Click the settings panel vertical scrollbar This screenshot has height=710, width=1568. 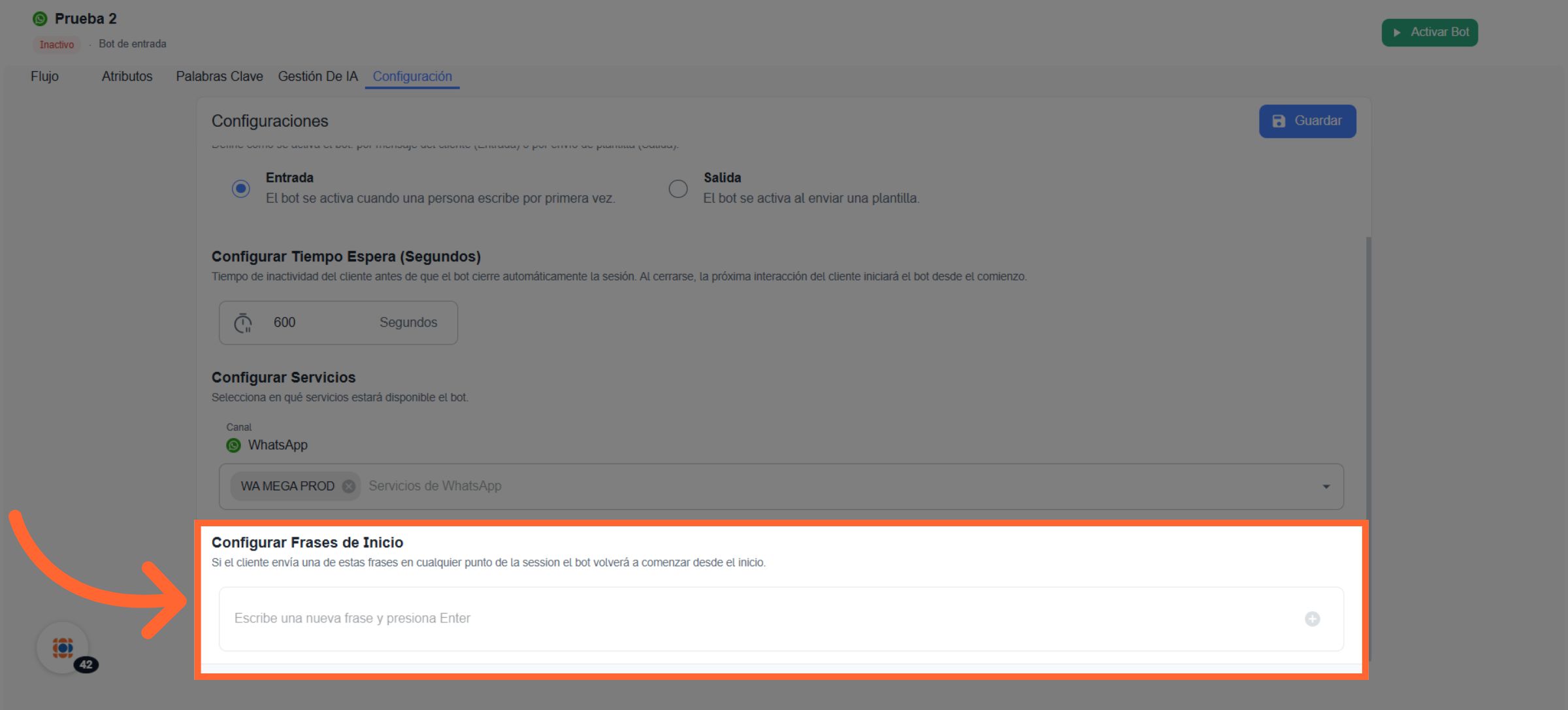1368,379
